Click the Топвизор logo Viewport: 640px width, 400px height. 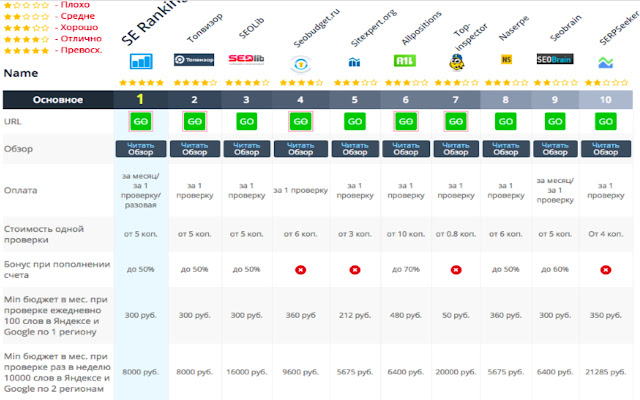pos(194,60)
